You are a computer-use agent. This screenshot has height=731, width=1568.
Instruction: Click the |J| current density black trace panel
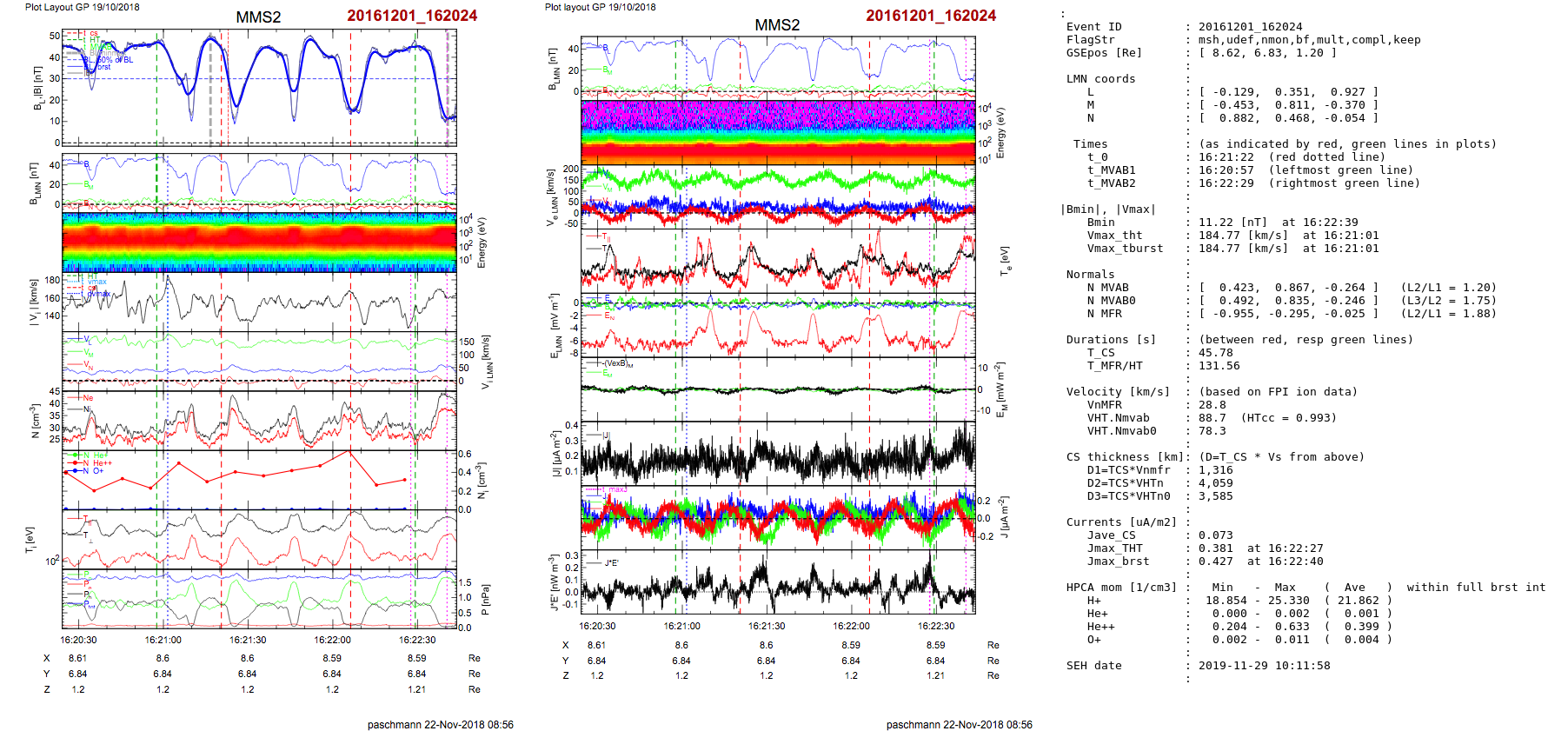[x=777, y=454]
